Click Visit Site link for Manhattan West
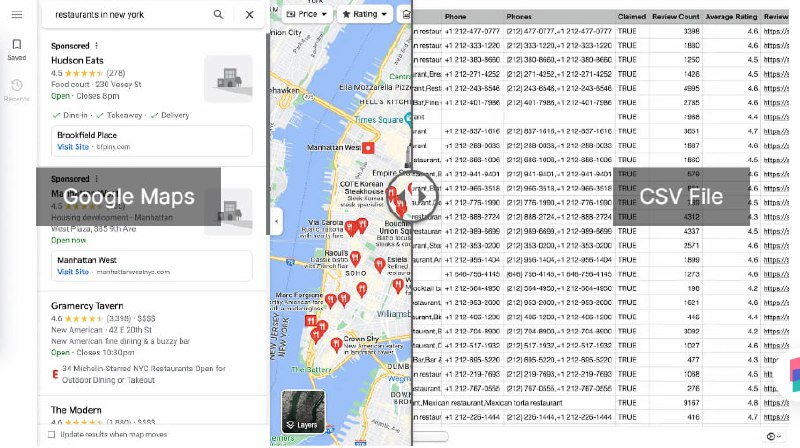Viewport: 800px width, 448px height. (73, 271)
